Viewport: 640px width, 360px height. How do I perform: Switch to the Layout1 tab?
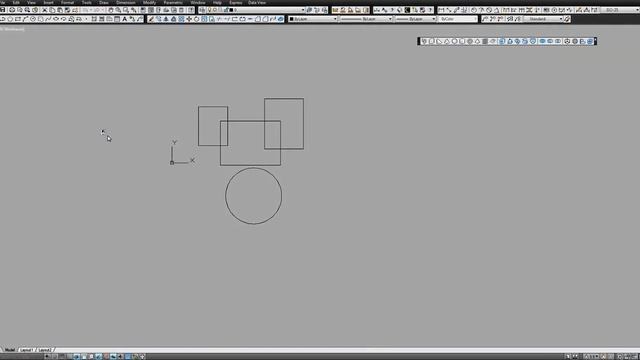pyautogui.click(x=26, y=350)
